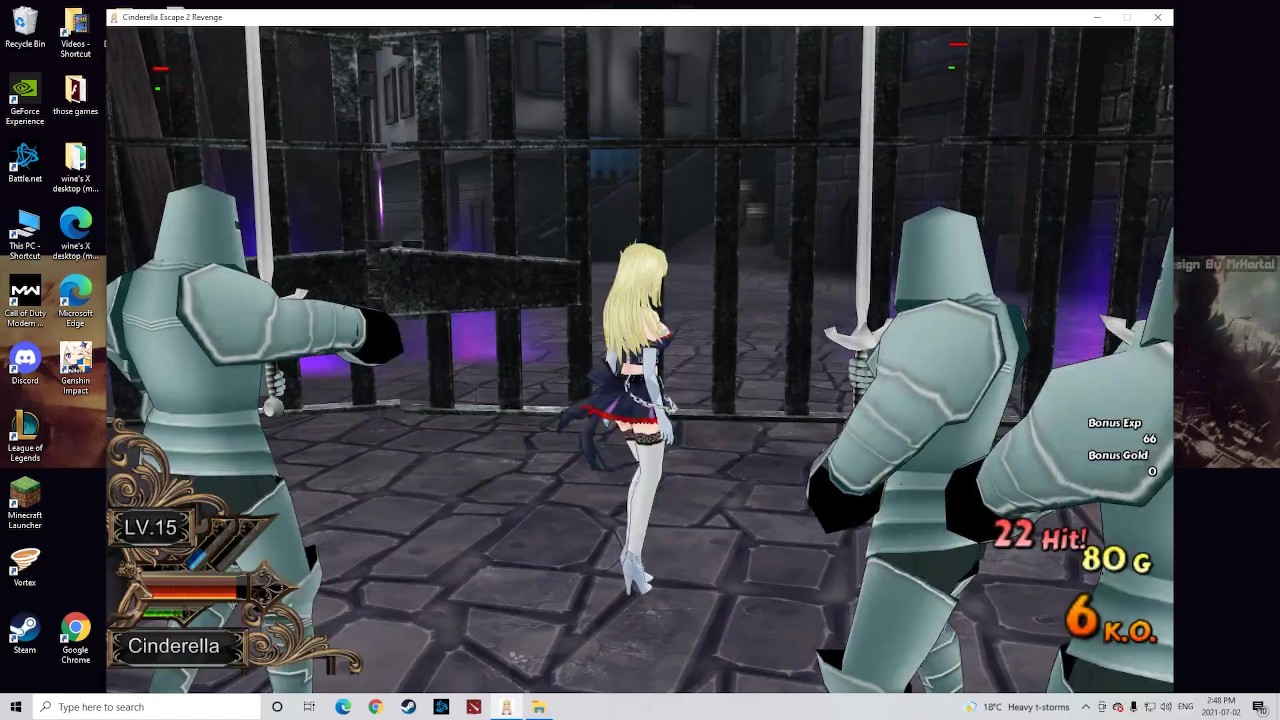Click the 'LV.15' level indicator

coord(150,528)
